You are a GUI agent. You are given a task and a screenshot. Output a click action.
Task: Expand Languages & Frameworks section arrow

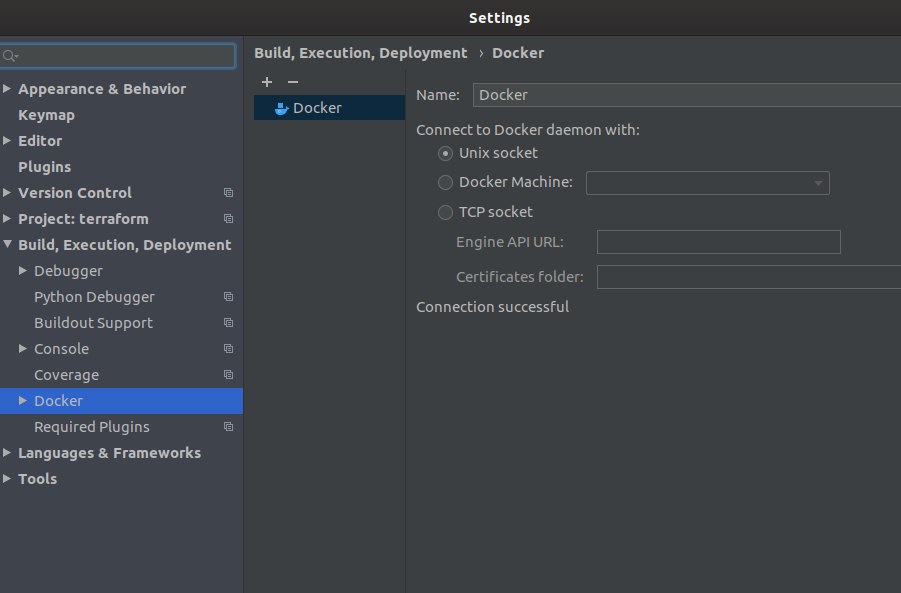(7, 453)
